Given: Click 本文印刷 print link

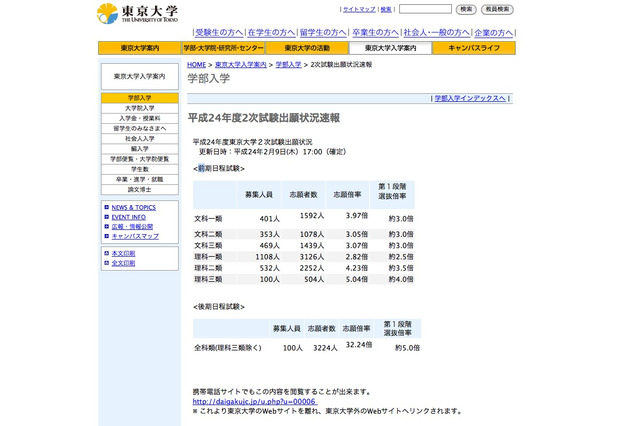Looking at the screenshot, I should point(123,253).
